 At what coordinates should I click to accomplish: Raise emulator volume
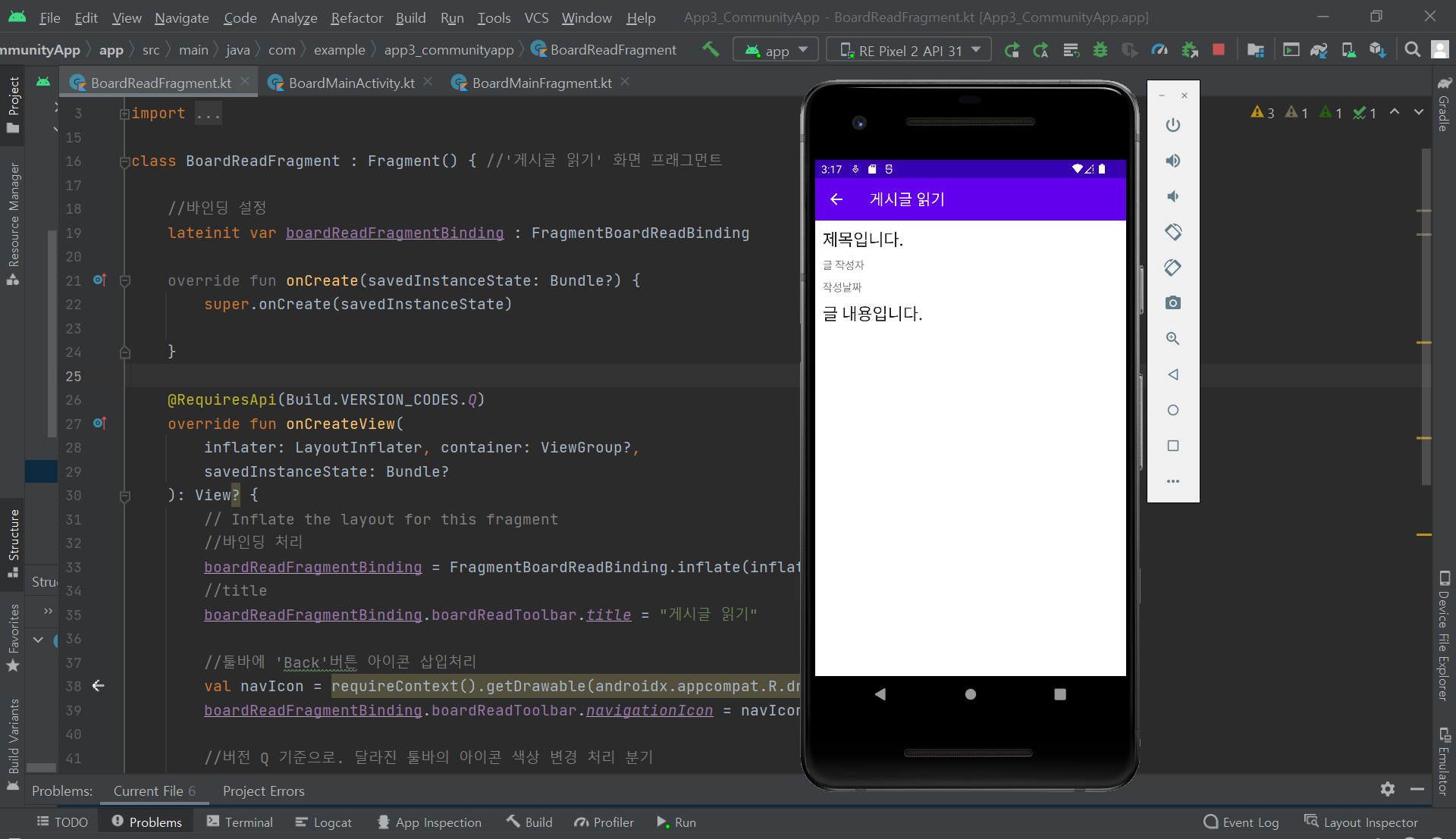click(1173, 161)
